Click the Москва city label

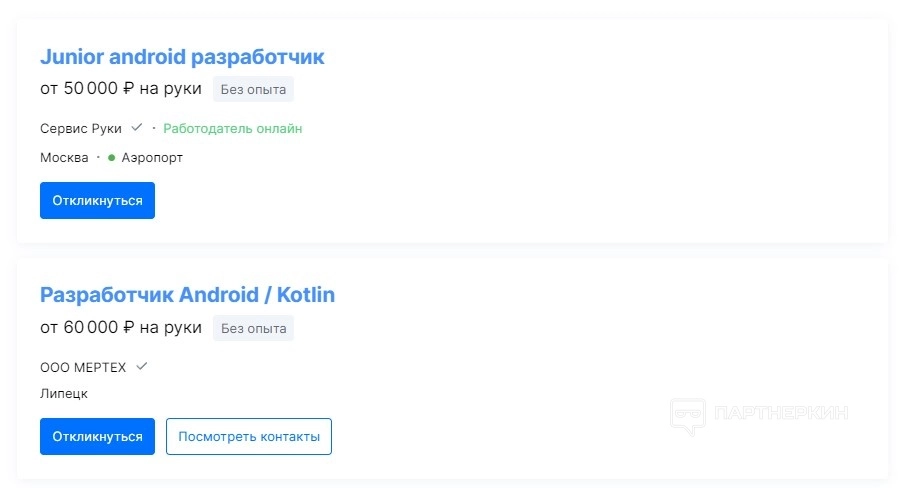tap(64, 158)
